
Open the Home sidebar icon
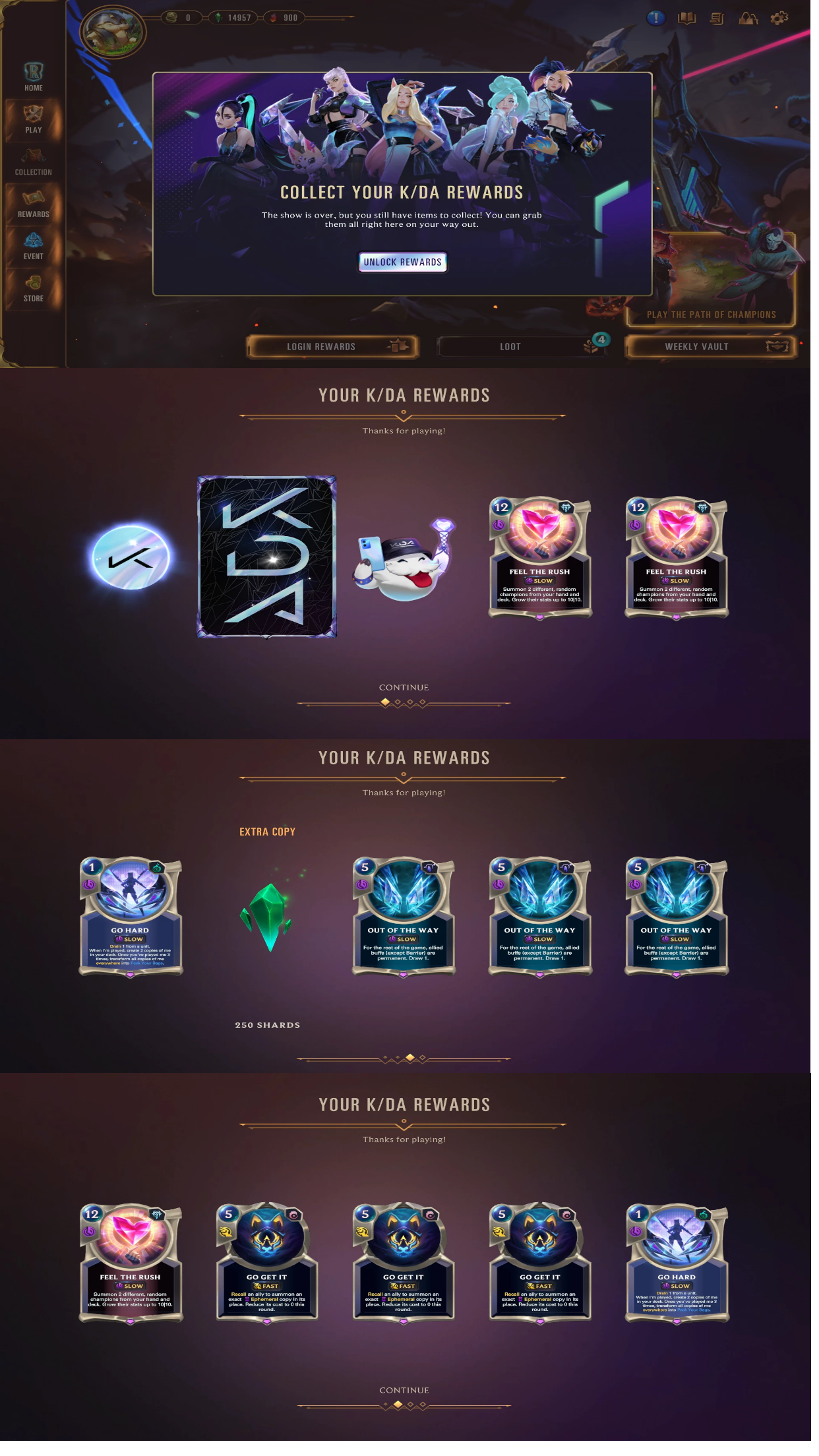[33, 76]
